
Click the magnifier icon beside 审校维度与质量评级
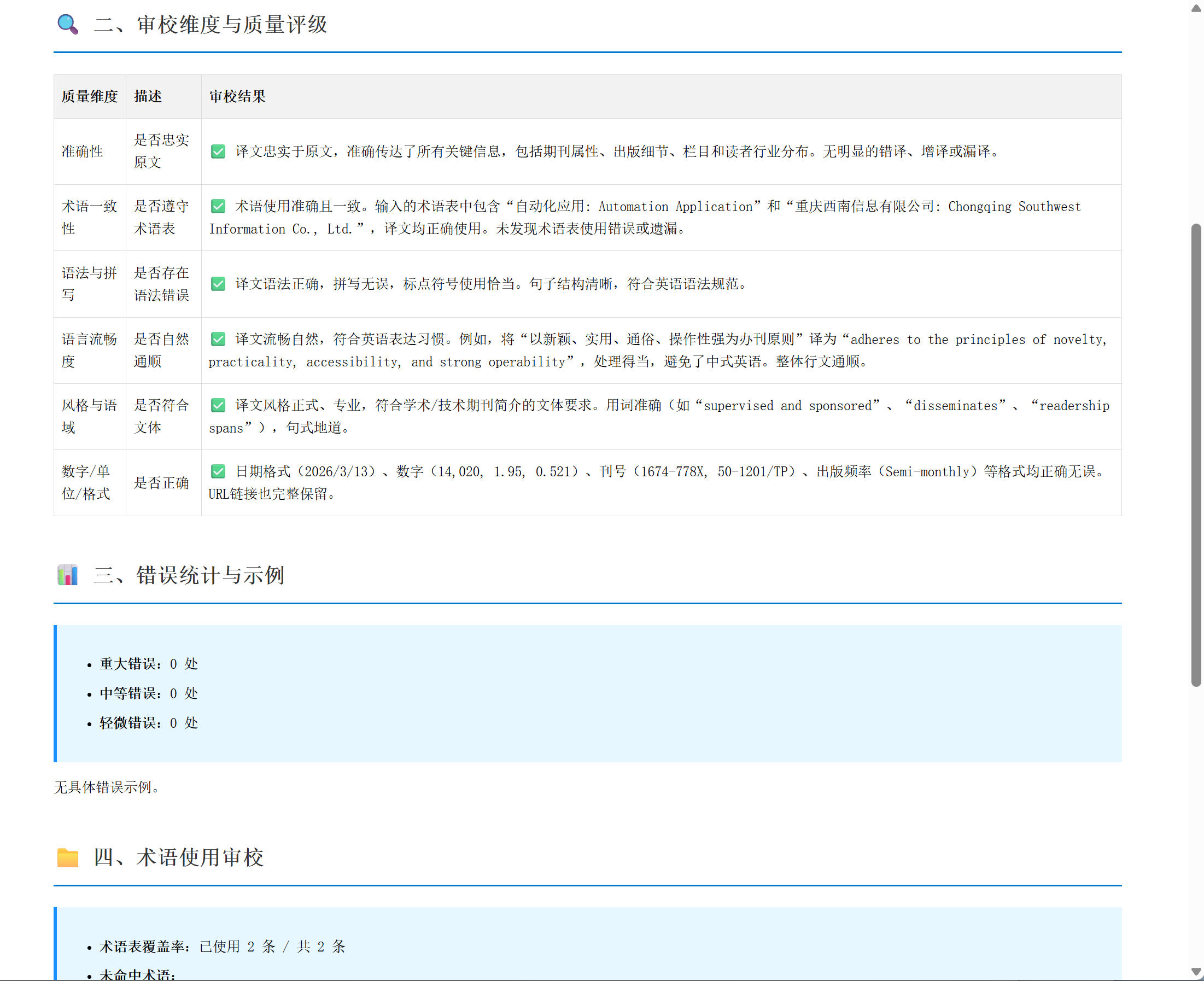tap(68, 24)
